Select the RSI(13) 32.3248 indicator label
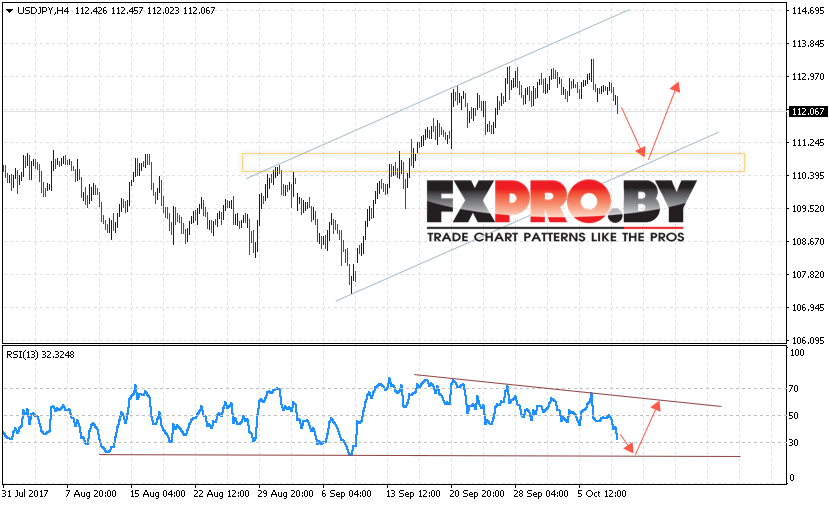Image resolution: width=829 pixels, height=505 pixels. click(40, 355)
